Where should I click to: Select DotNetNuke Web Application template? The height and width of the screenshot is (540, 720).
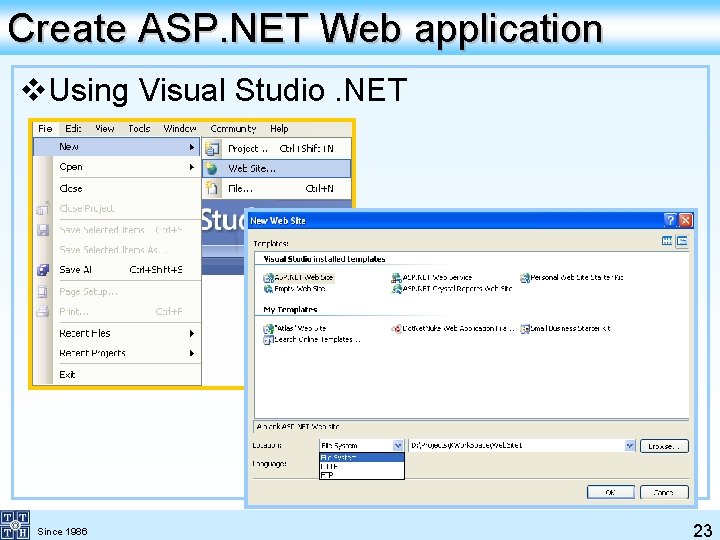click(x=453, y=329)
